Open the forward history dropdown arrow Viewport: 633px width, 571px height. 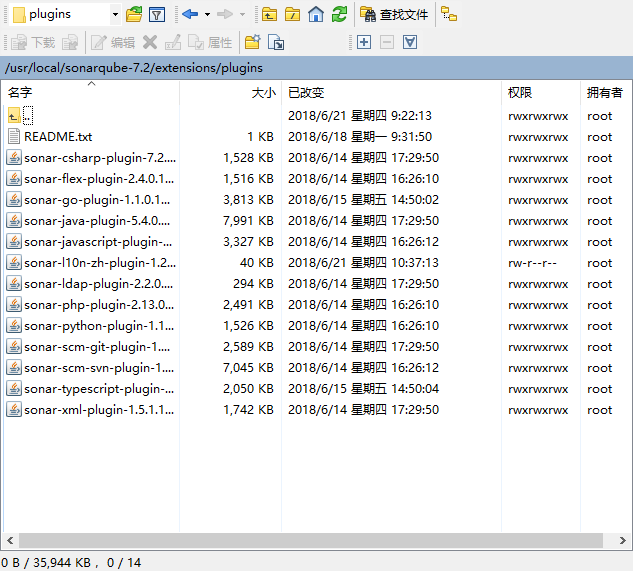(243, 15)
